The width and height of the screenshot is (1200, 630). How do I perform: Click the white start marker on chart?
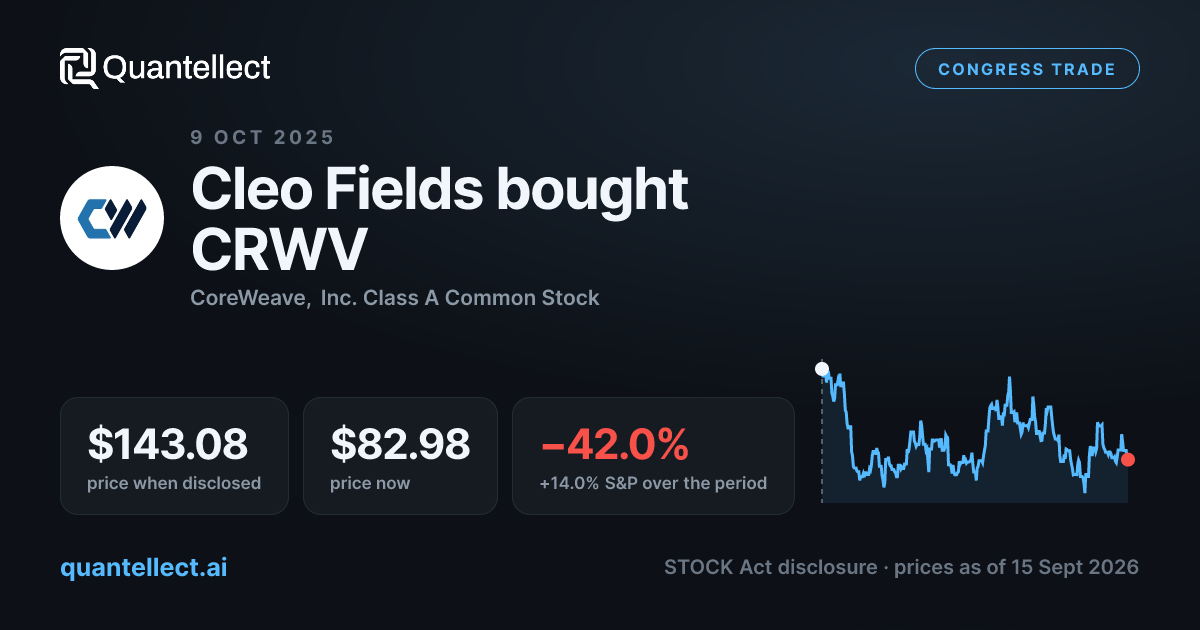(x=822, y=369)
